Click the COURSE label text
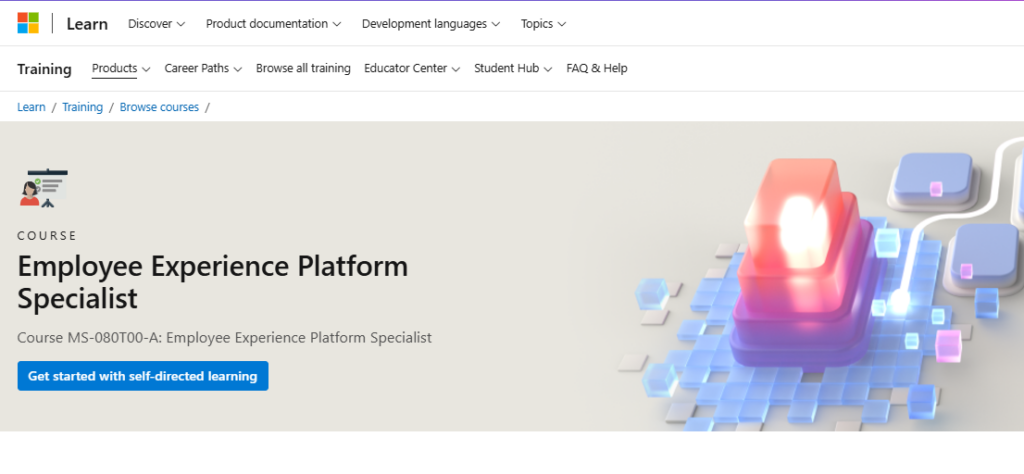 coord(47,236)
